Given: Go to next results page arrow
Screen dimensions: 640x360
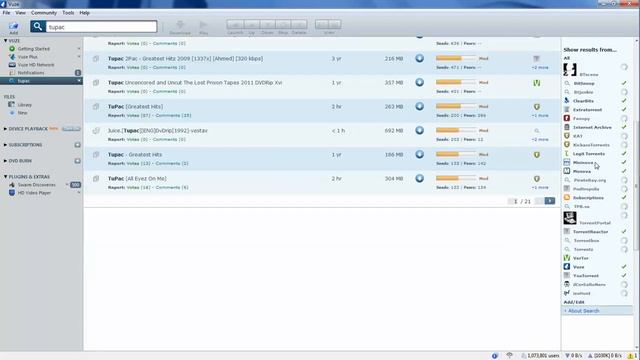Looking at the screenshot, I should [x=550, y=201].
